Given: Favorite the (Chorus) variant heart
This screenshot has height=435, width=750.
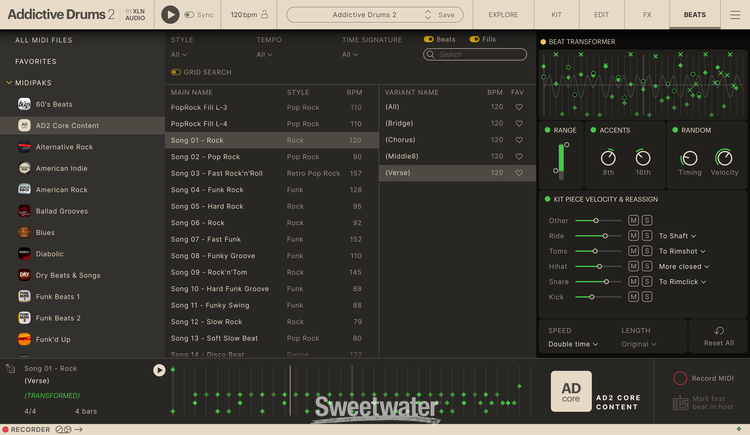Looking at the screenshot, I should [519, 140].
